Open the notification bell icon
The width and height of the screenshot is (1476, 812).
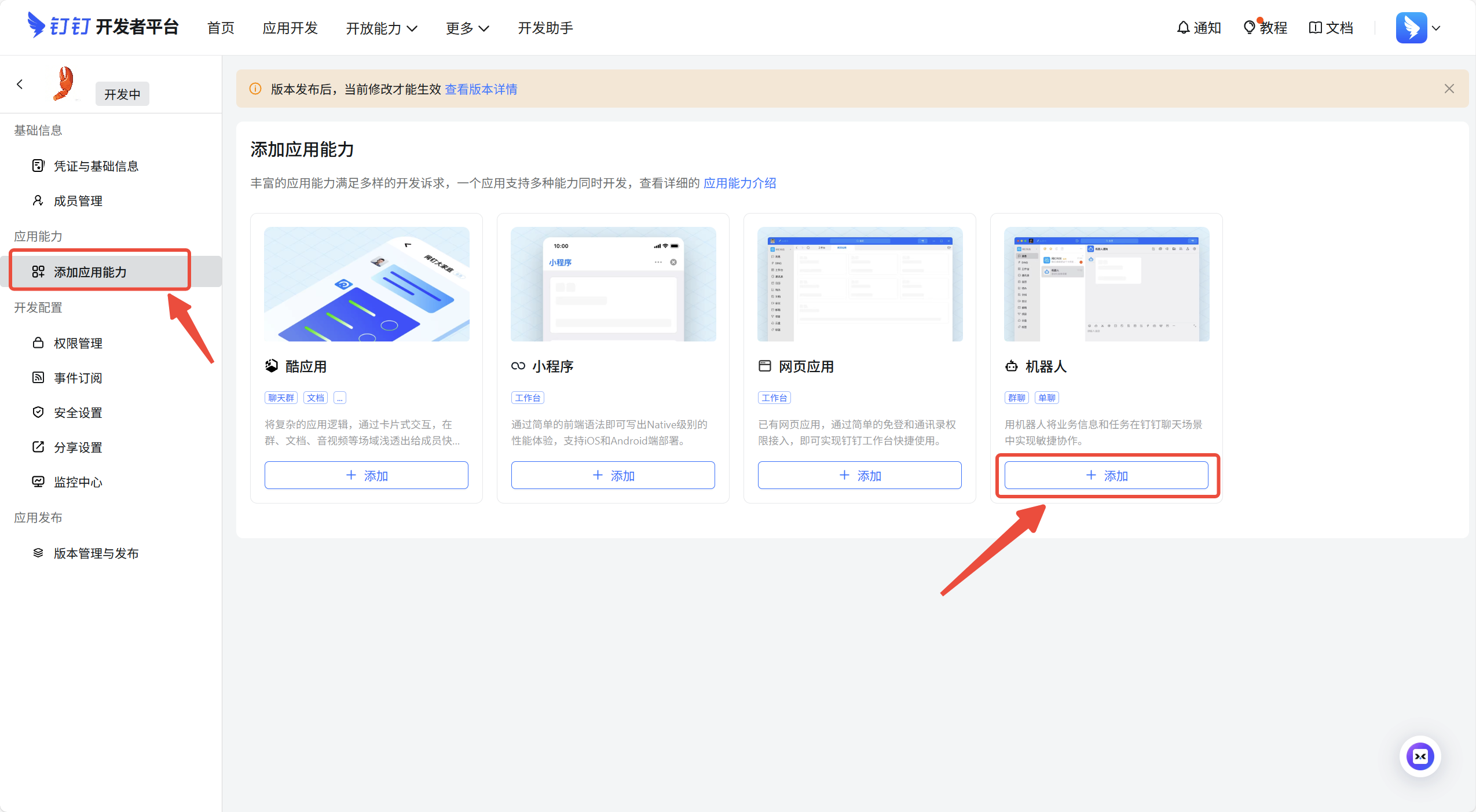pyautogui.click(x=1183, y=28)
